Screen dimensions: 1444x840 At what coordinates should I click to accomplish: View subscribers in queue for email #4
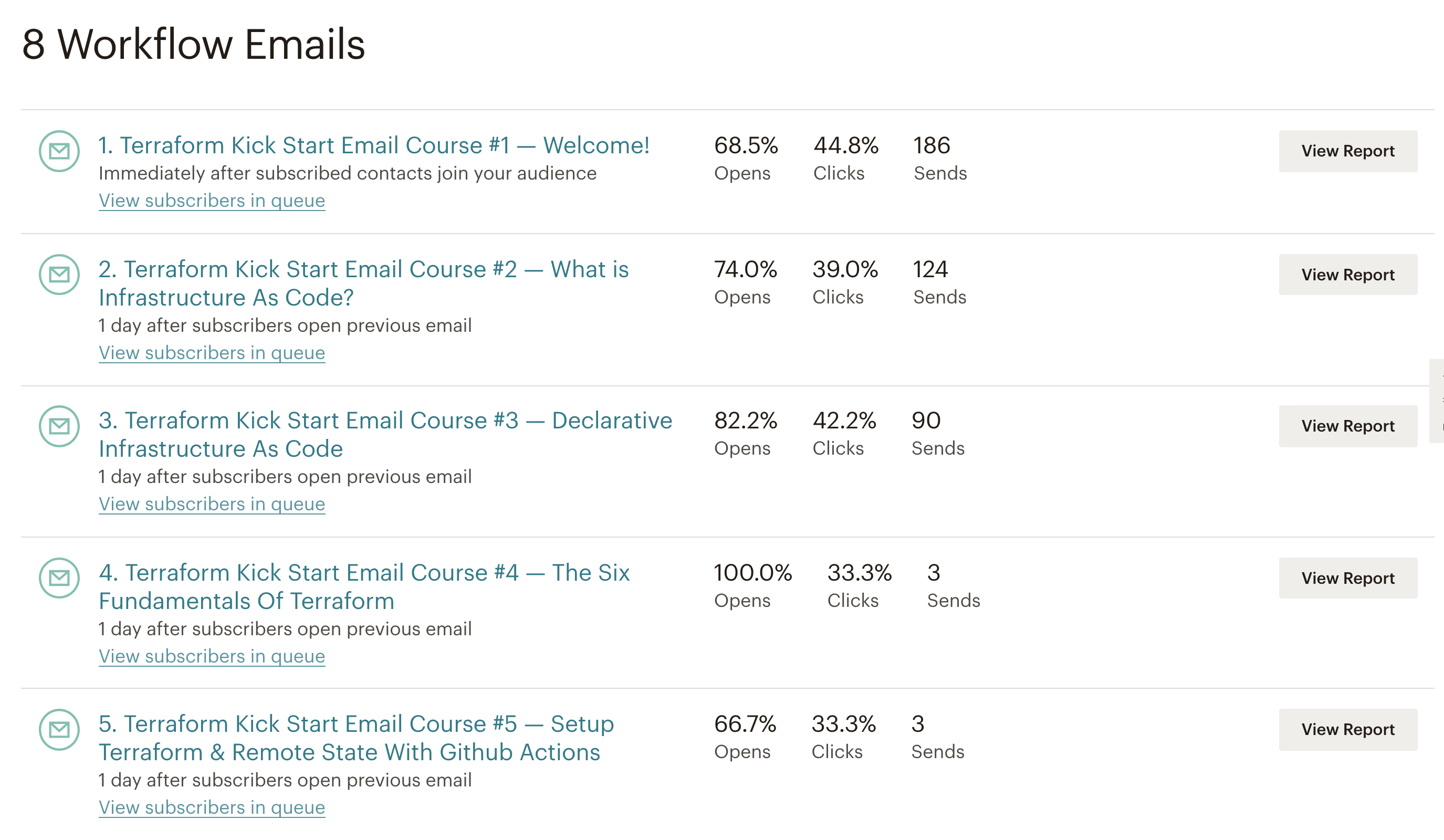pos(212,656)
